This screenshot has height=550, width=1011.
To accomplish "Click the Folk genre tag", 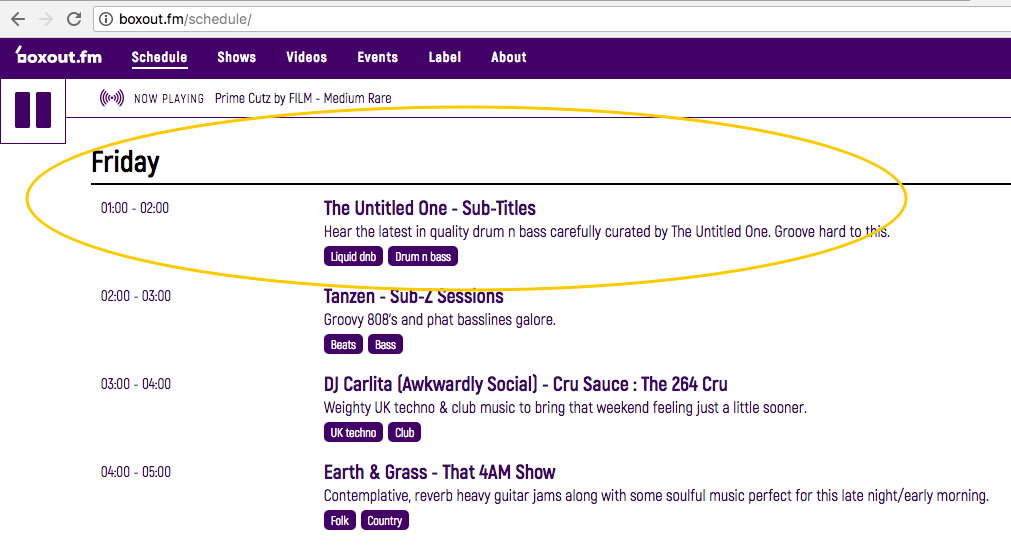I will coord(340,520).
